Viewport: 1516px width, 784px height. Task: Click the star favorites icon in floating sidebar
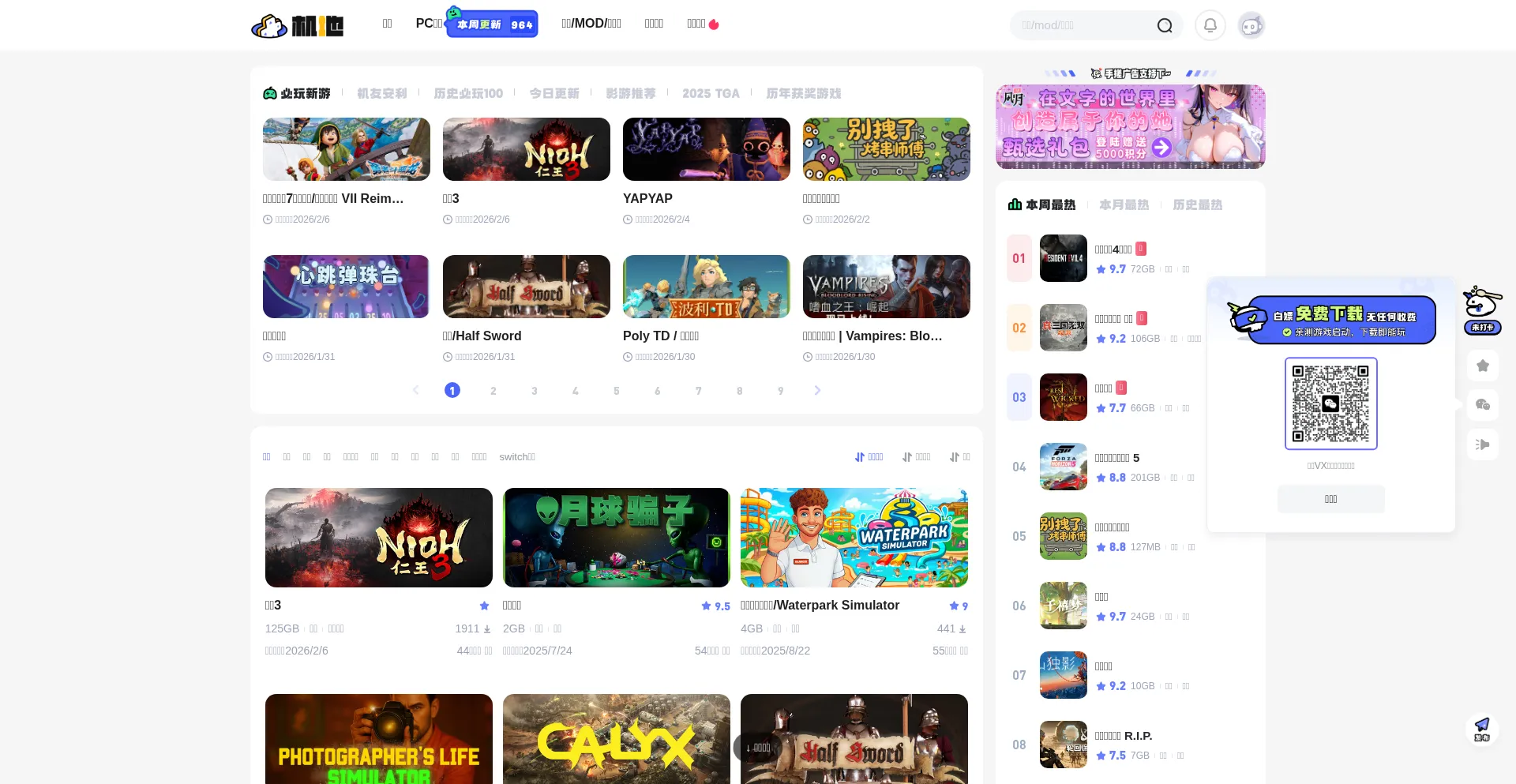coord(1483,366)
